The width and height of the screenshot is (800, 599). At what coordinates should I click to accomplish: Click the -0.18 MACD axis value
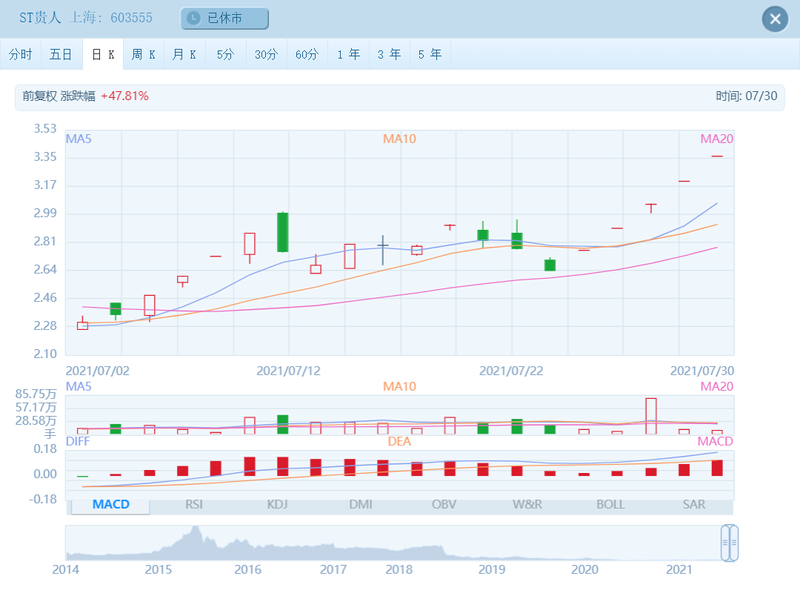point(43,499)
